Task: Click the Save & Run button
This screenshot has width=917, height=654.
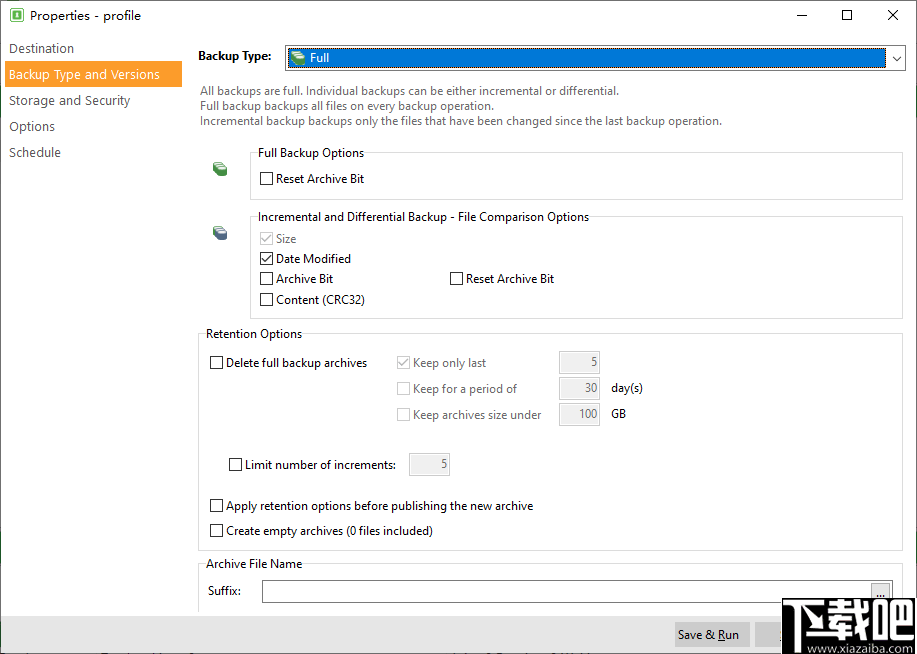Action: [x=708, y=635]
